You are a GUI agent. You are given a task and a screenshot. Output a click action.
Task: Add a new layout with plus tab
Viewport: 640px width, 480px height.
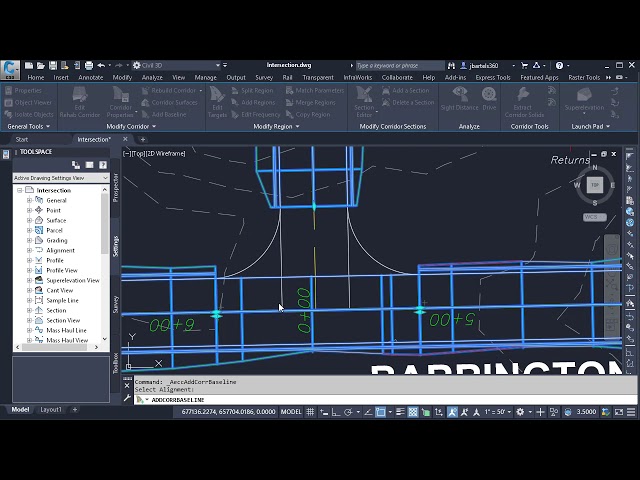tap(75, 409)
